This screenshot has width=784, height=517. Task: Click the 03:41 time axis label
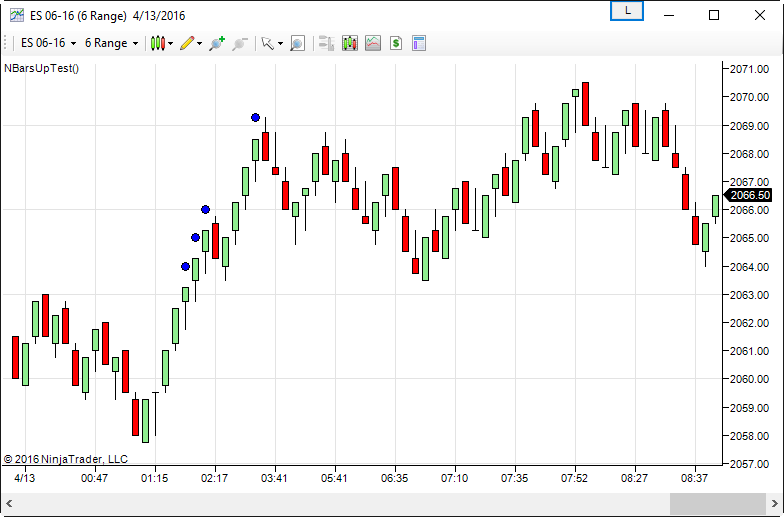(274, 478)
